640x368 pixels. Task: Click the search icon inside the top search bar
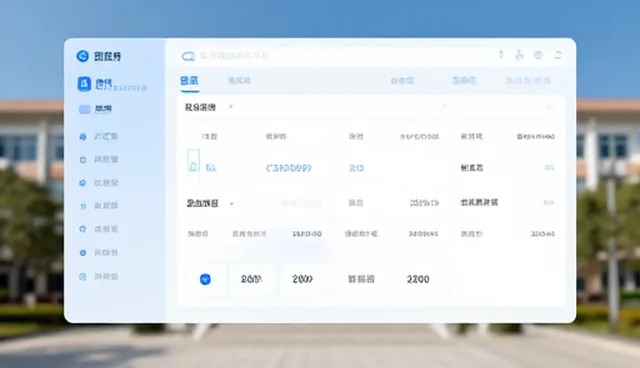(x=188, y=56)
